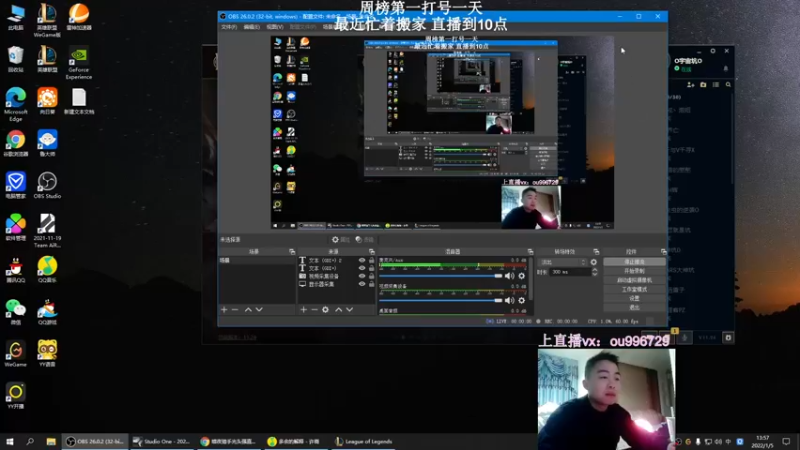
Task: Open the 编辑(E) menu in OBS
Action: [252, 27]
